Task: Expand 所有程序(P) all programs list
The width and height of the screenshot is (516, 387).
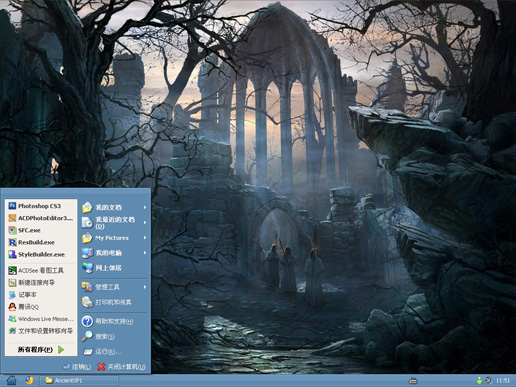Action: click(x=41, y=350)
